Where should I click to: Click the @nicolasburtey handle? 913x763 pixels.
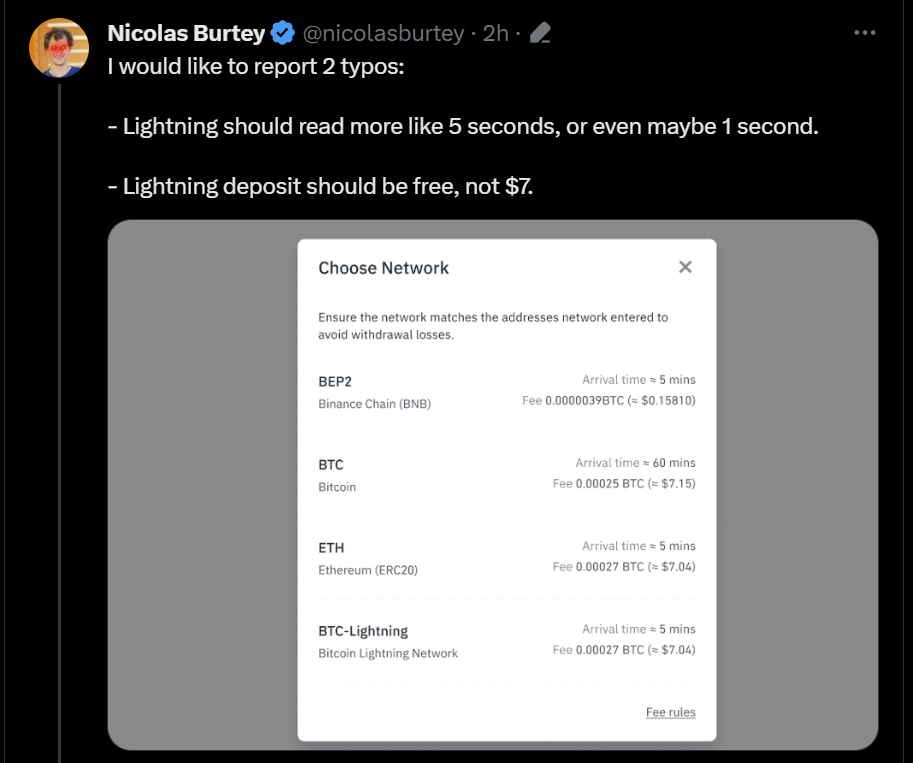383,33
